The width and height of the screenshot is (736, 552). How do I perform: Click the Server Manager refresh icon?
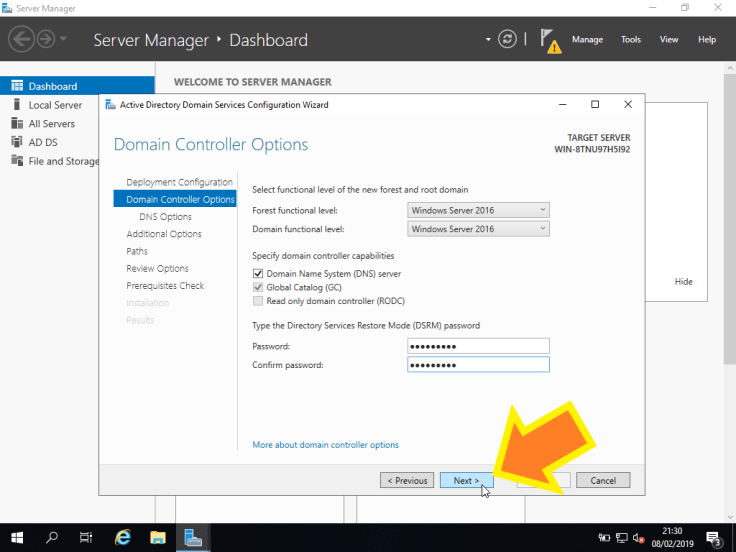tap(508, 39)
